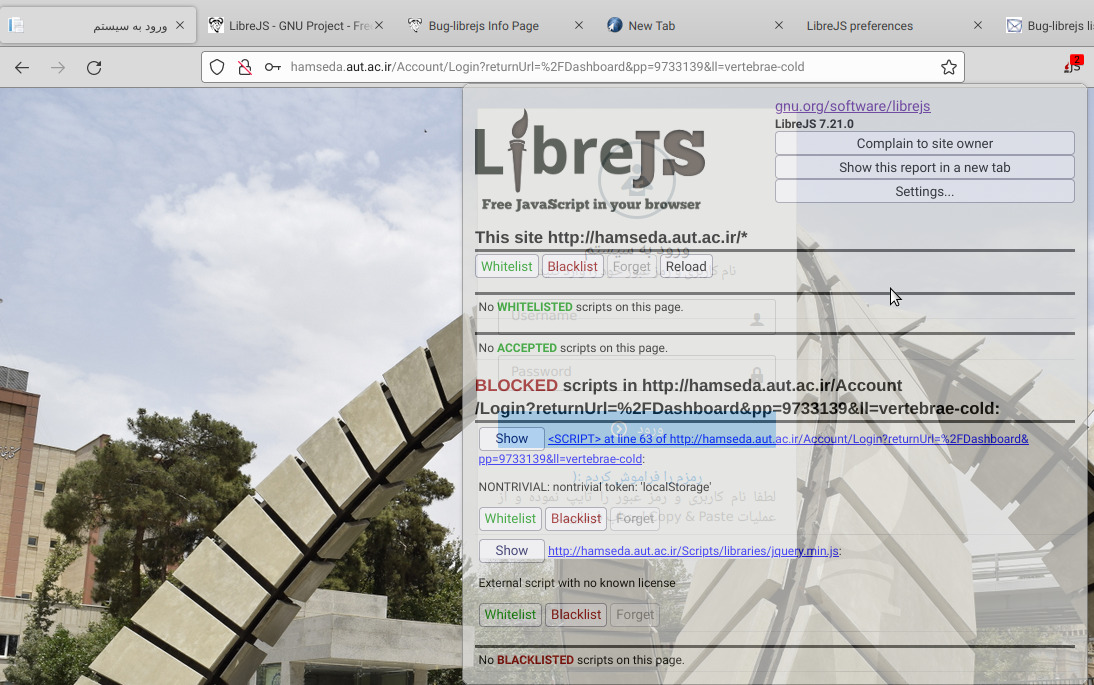This screenshot has height=685, width=1094.
Task: Click 'No ACCEPTED scripts on this page.'
Action: tap(573, 348)
